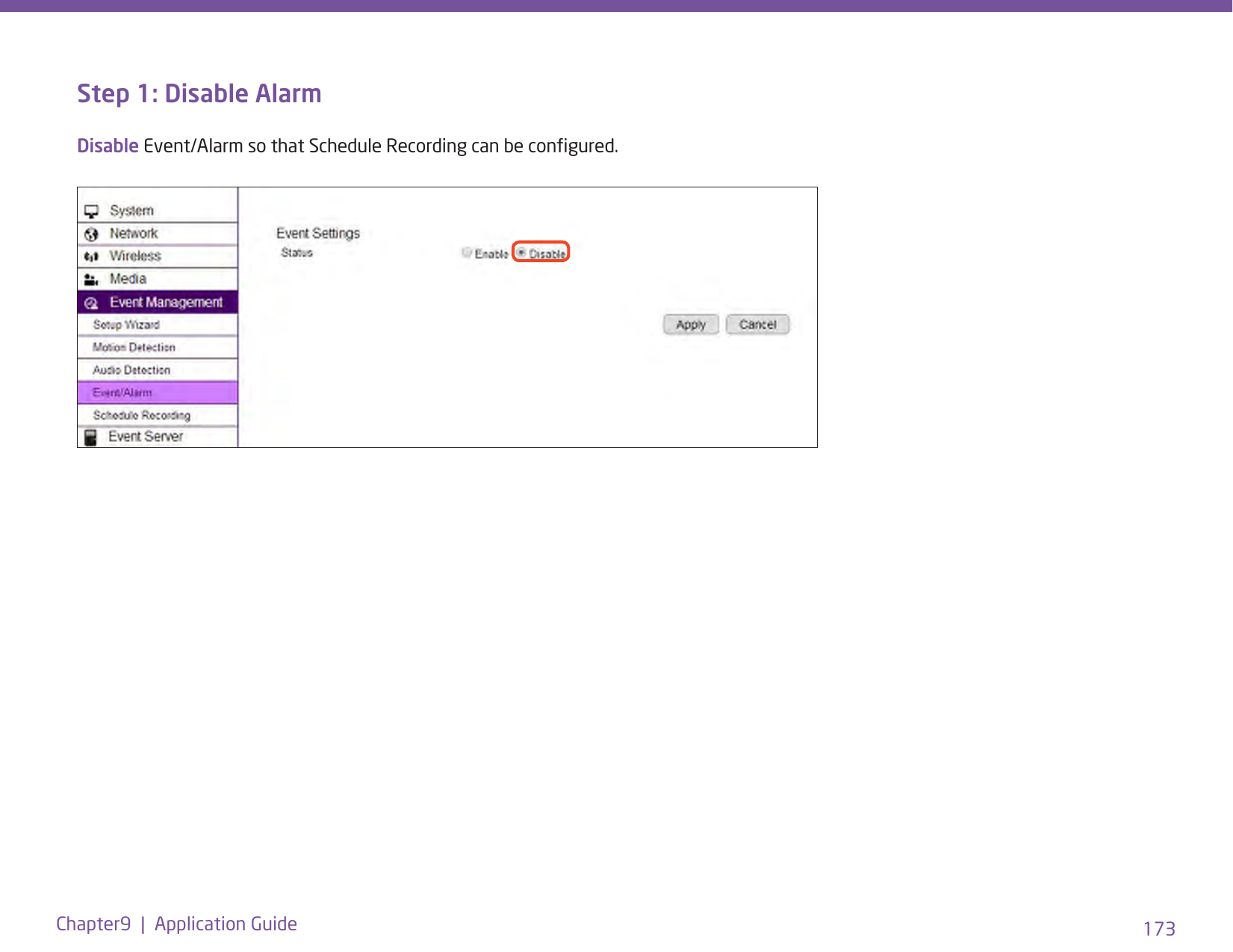Go to Motion Detection settings
Screen dimensions: 1233x952
coord(158,347)
